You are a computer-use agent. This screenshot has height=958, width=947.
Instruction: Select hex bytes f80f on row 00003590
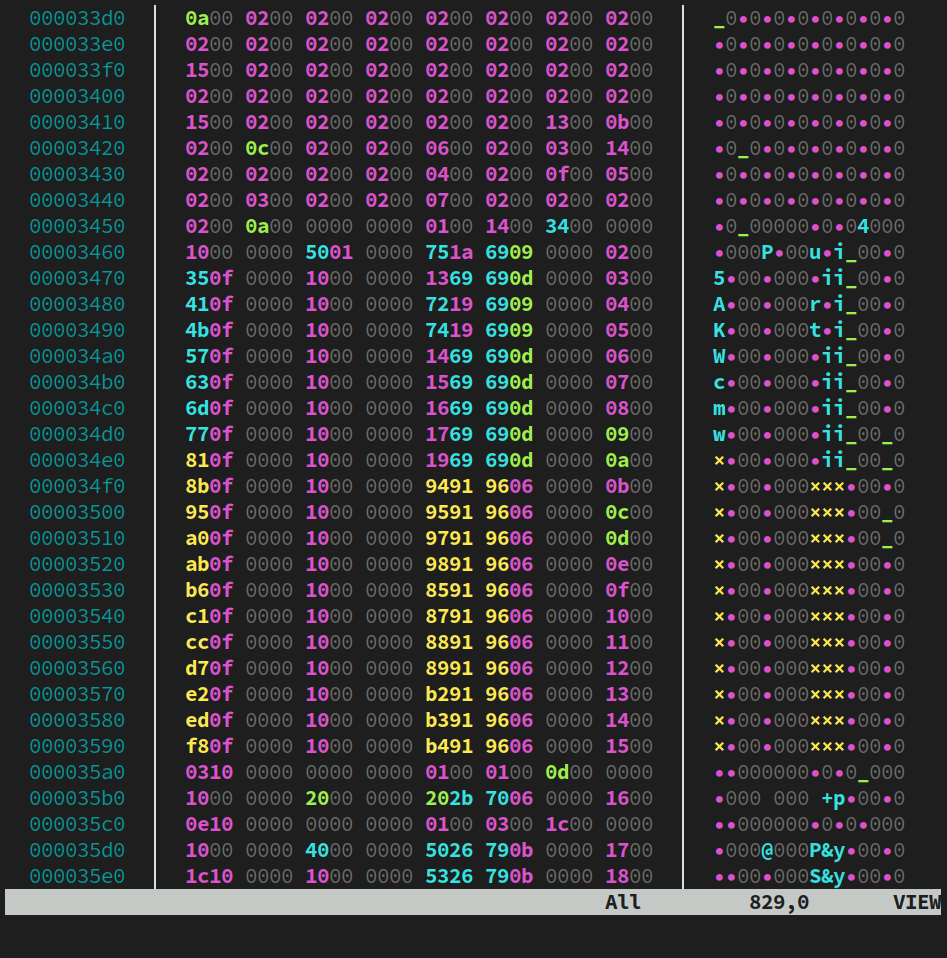(x=209, y=746)
